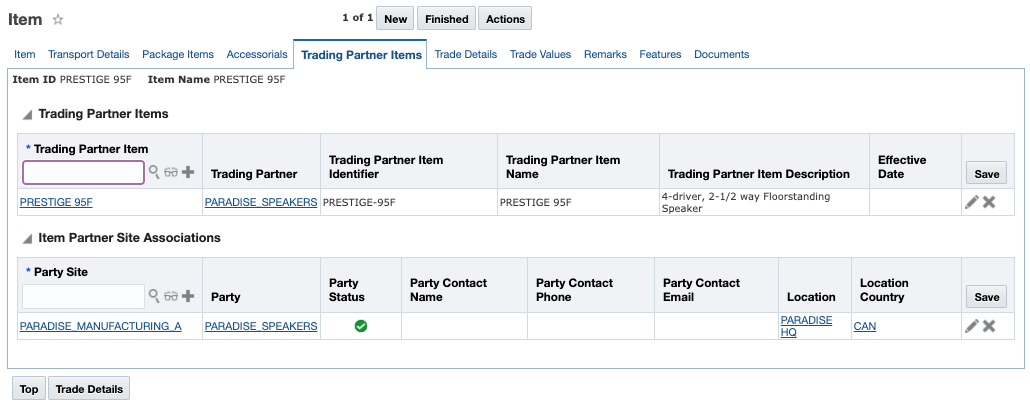
Task: Save the Item Partner Site Associations row
Action: click(x=986, y=297)
